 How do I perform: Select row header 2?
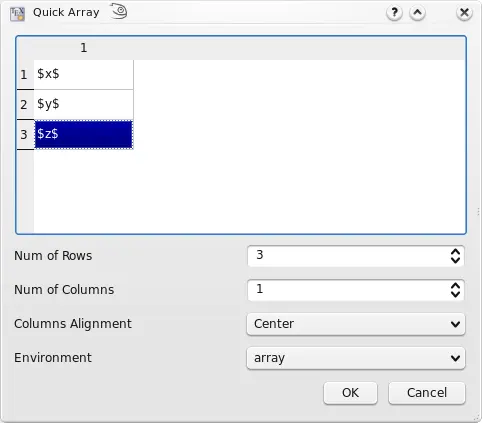click(x=25, y=105)
